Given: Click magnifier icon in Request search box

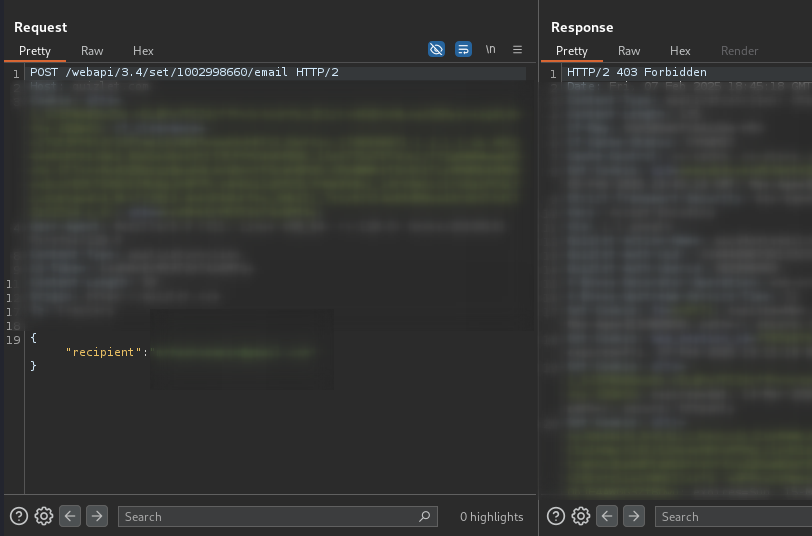Looking at the screenshot, I should point(425,516).
